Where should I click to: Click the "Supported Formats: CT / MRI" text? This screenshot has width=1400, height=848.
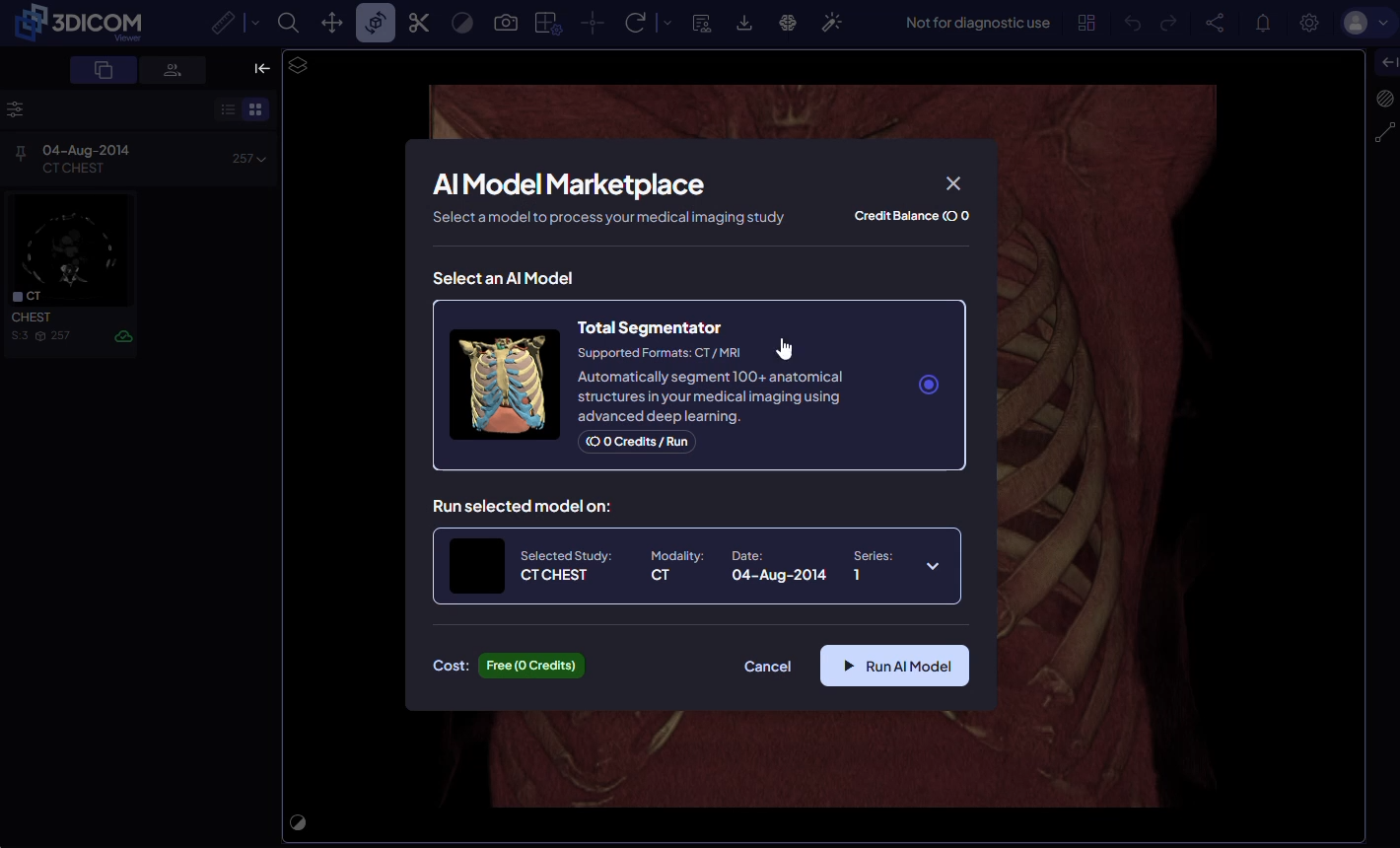(659, 353)
